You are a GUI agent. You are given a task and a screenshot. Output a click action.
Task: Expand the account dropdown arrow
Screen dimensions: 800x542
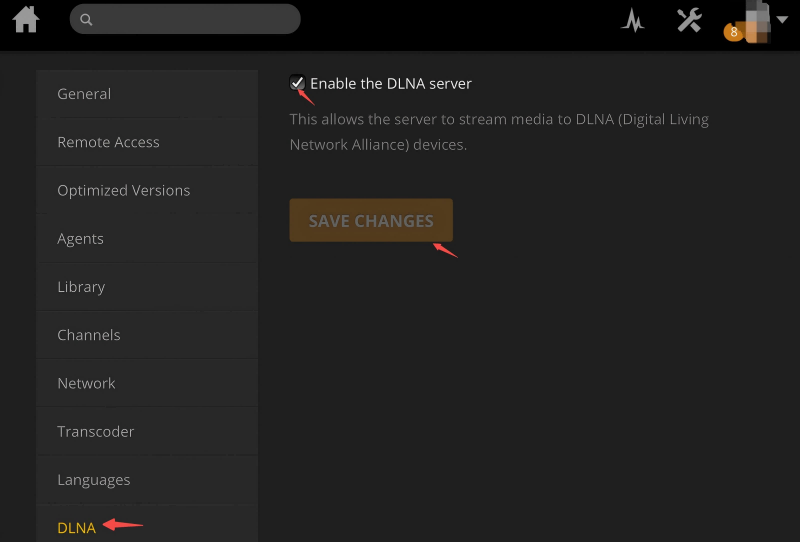pyautogui.click(x=782, y=18)
